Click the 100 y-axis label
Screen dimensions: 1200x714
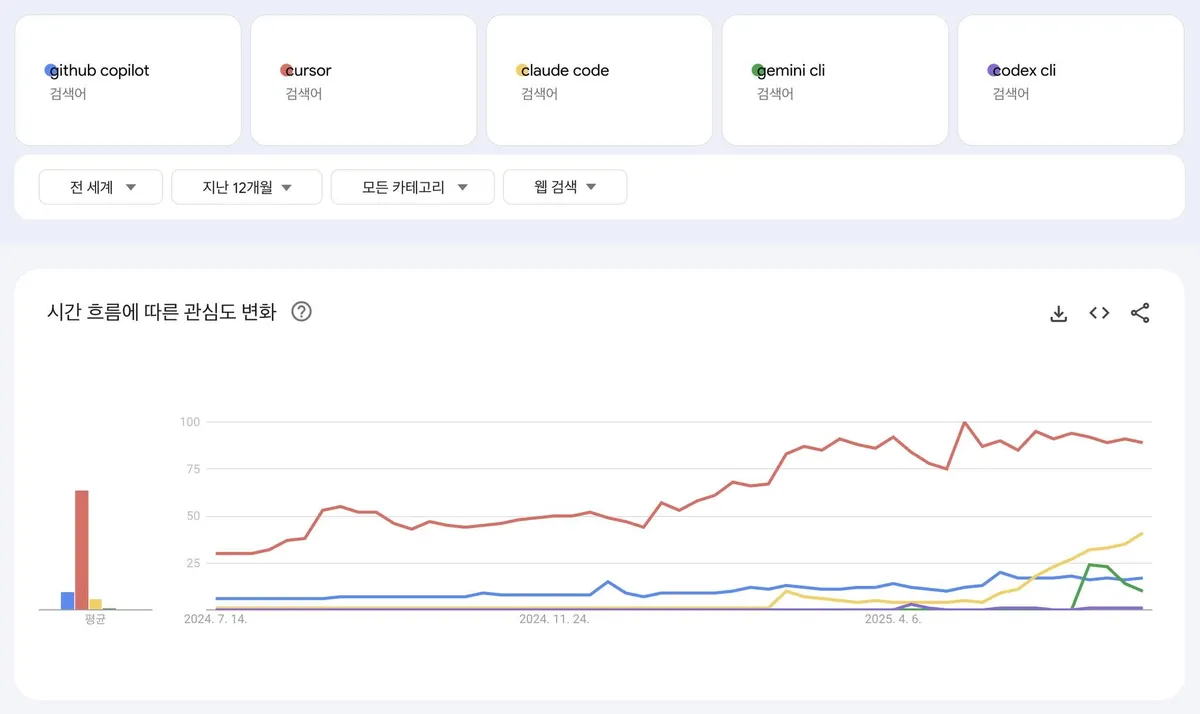click(x=190, y=422)
